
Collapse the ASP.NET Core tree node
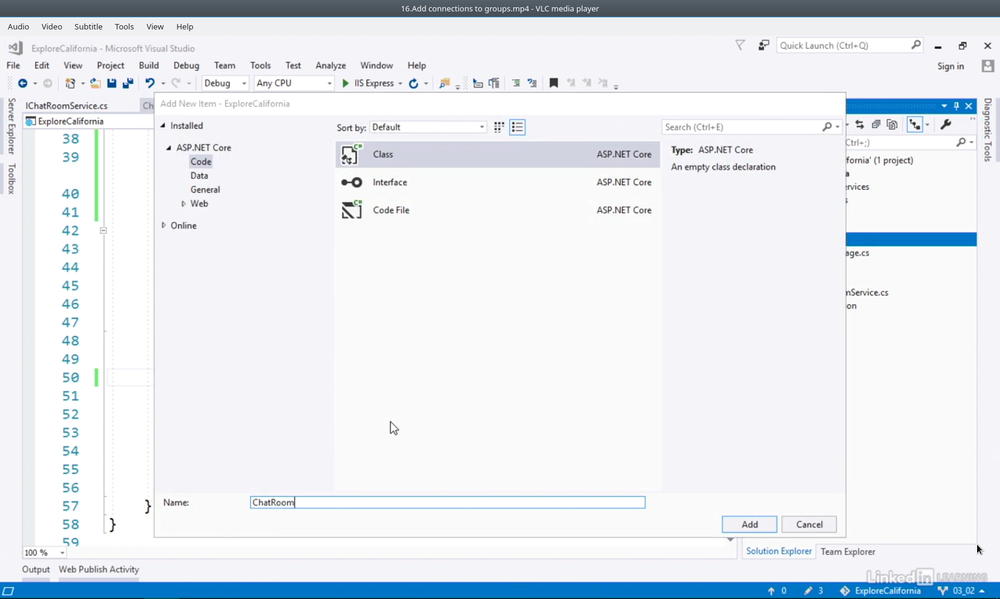[x=169, y=147]
